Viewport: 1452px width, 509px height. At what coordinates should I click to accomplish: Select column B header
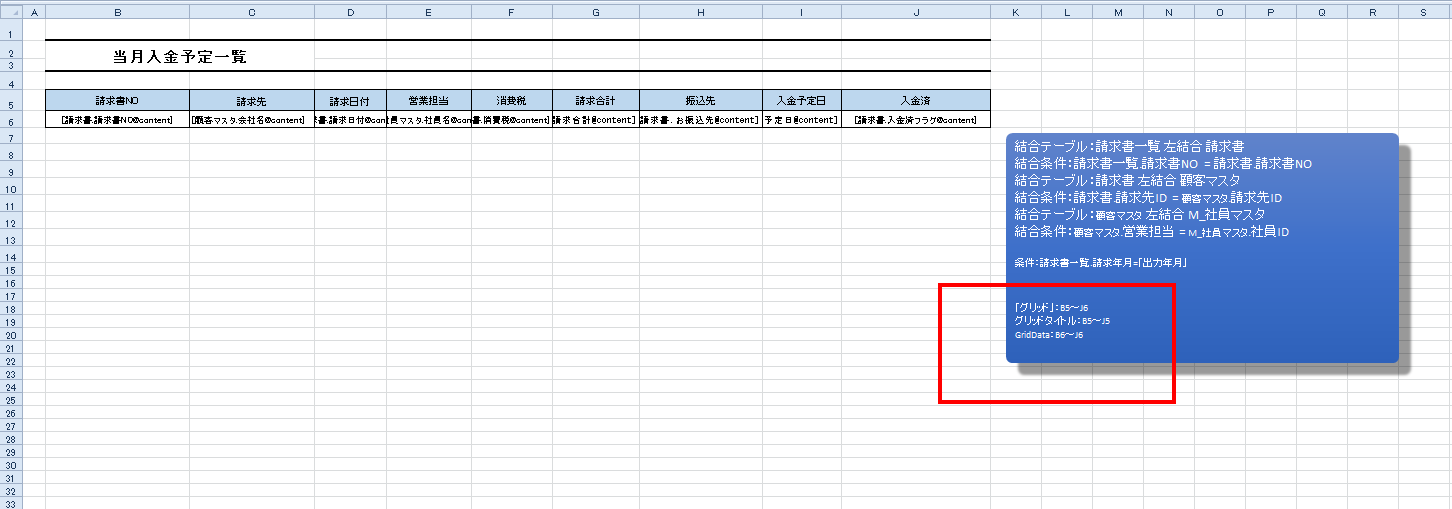(117, 12)
